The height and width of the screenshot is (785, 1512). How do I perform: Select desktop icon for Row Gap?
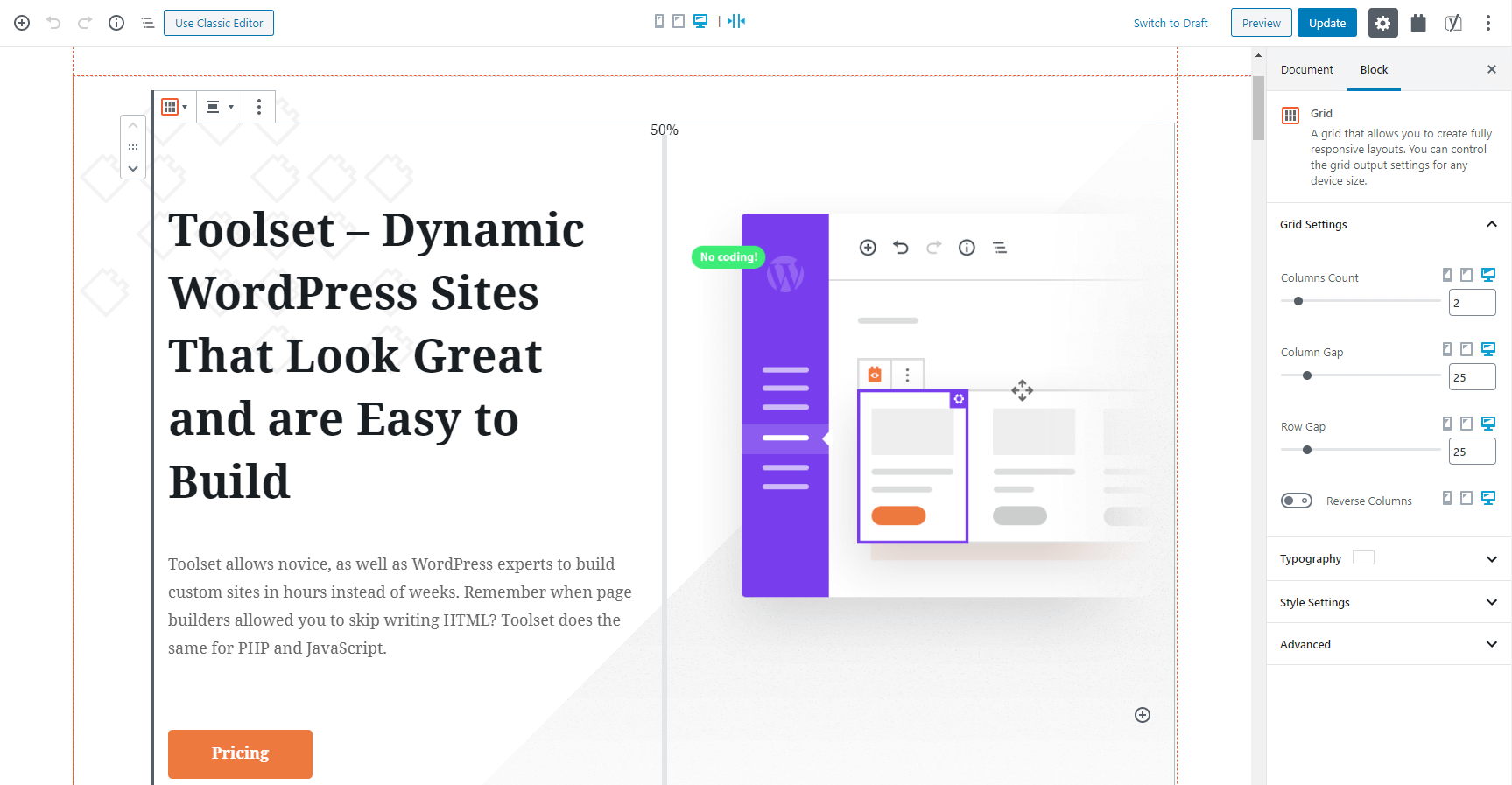pos(1488,424)
